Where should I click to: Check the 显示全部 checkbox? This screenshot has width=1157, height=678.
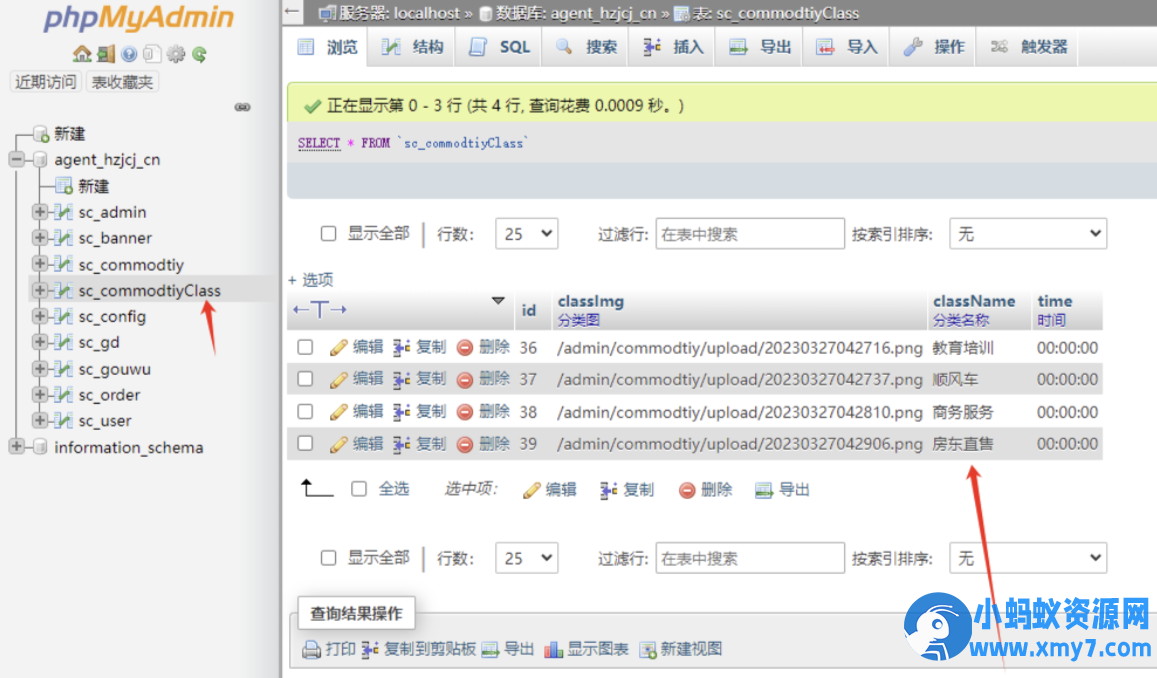(328, 233)
